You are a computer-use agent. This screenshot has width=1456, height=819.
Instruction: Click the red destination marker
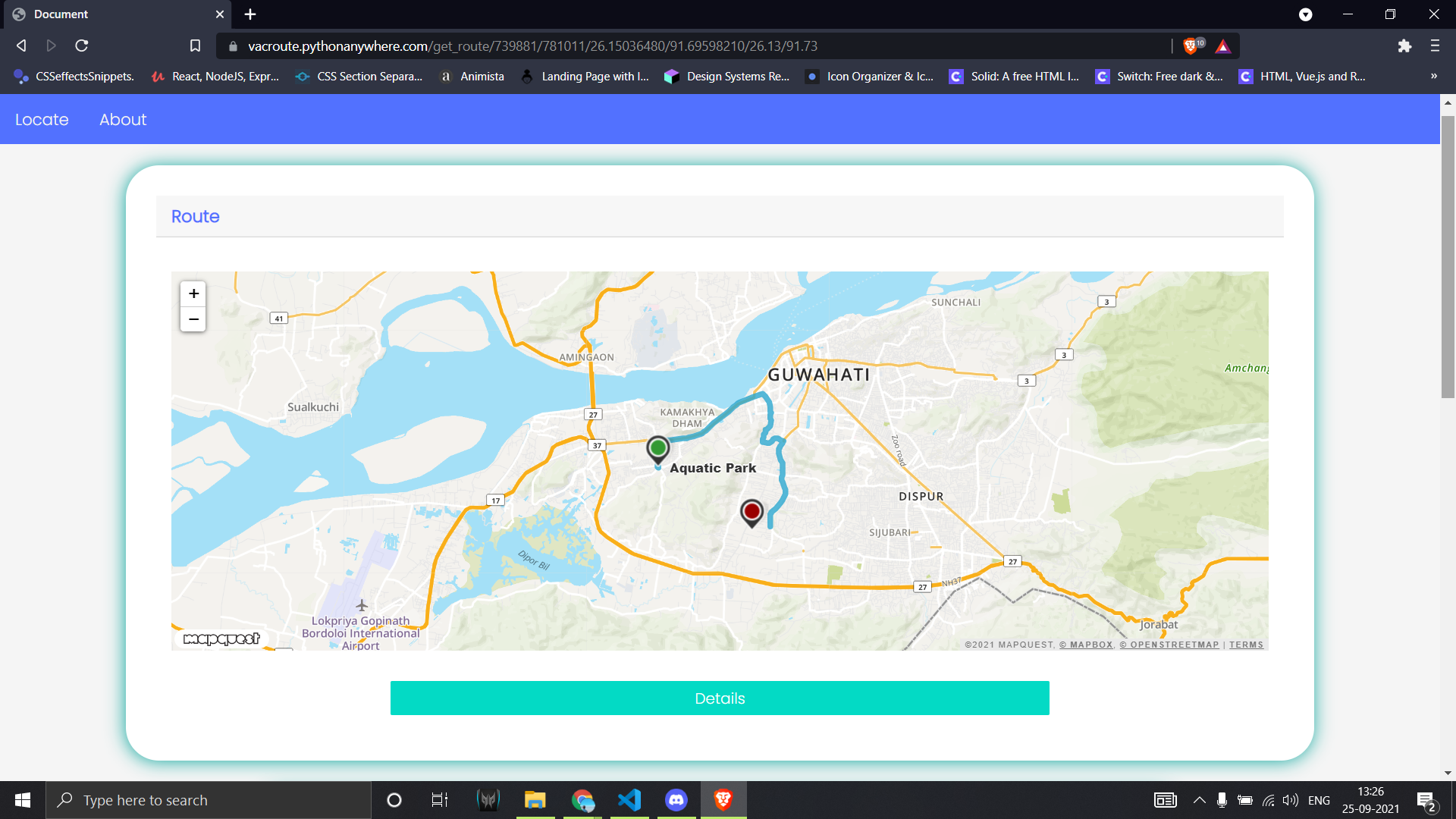tap(752, 512)
